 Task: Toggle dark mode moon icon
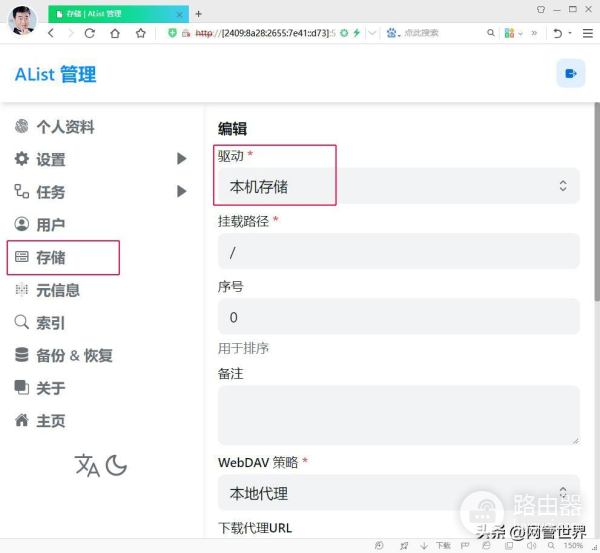[x=116, y=465]
